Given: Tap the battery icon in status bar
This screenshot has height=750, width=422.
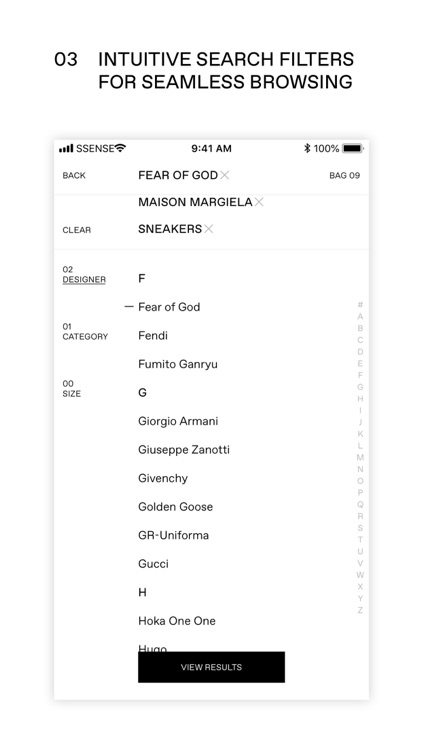Looking at the screenshot, I should click(353, 148).
